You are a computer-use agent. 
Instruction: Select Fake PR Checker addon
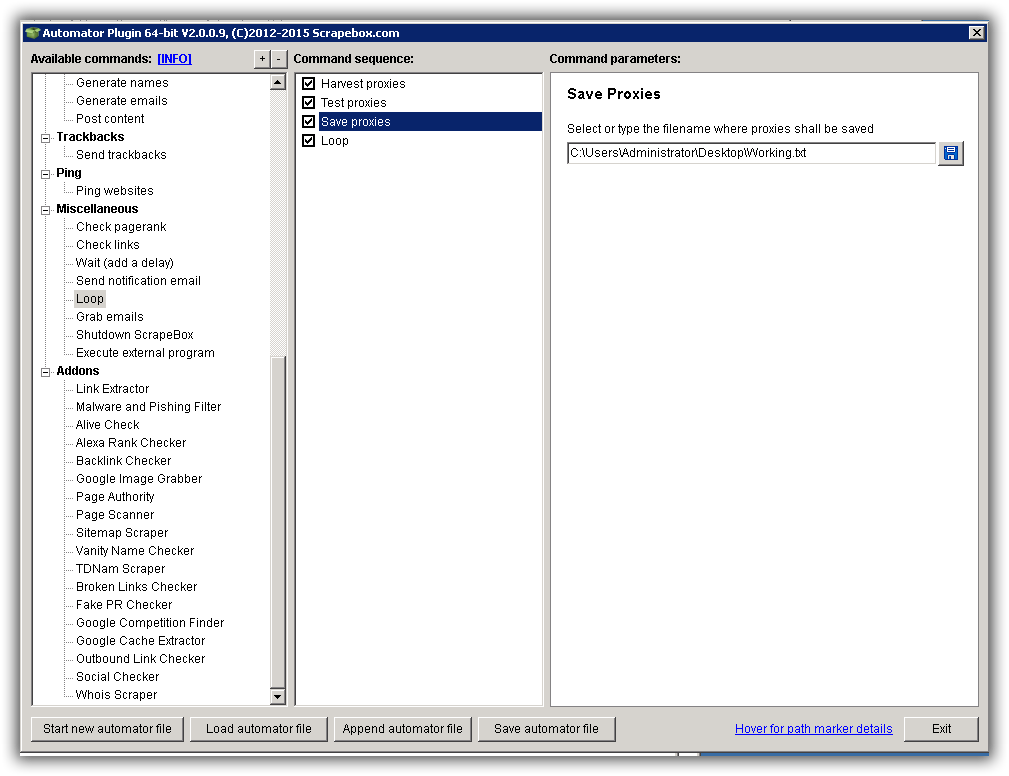pyautogui.click(x=124, y=605)
